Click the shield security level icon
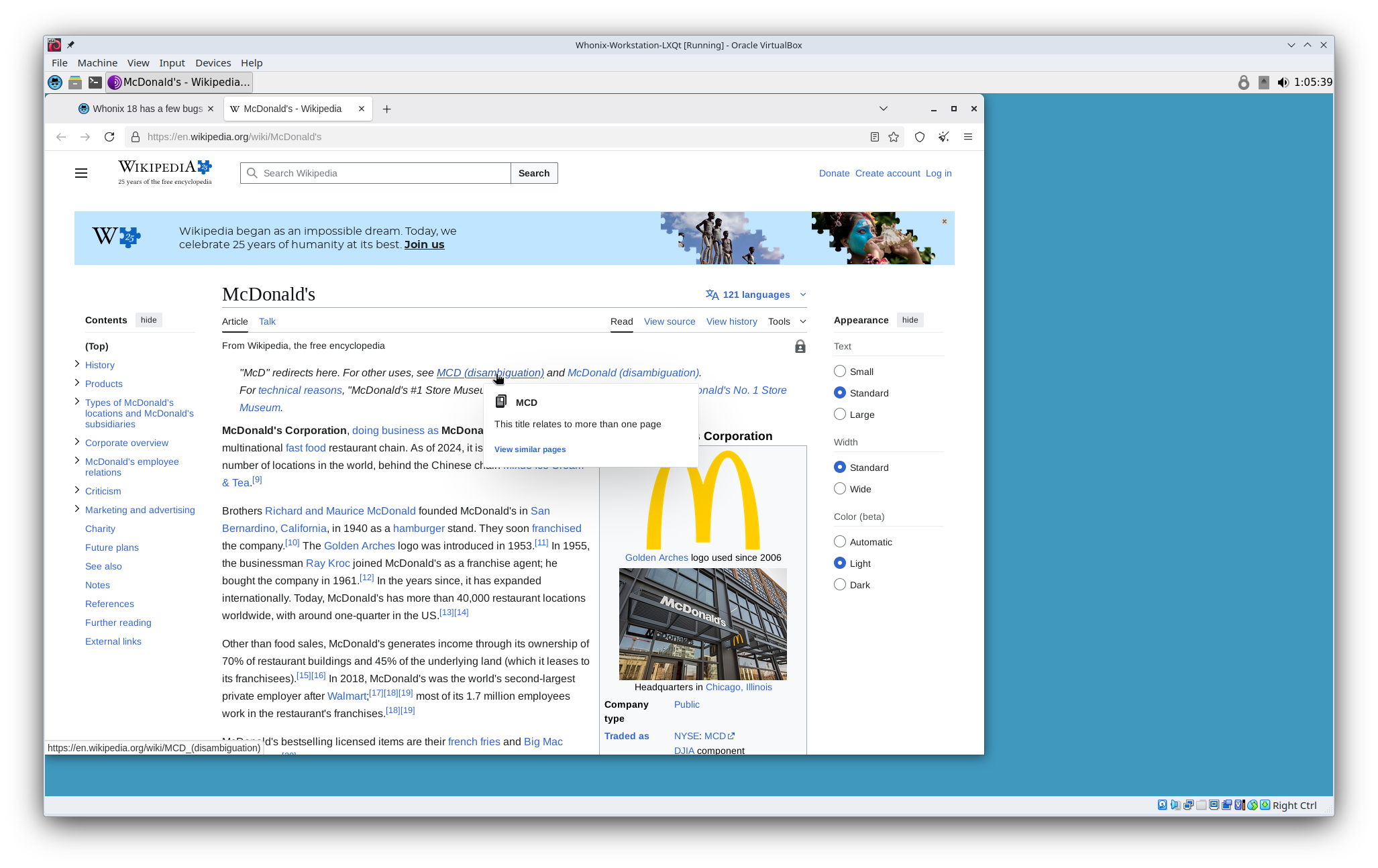1378x868 pixels. [x=920, y=137]
